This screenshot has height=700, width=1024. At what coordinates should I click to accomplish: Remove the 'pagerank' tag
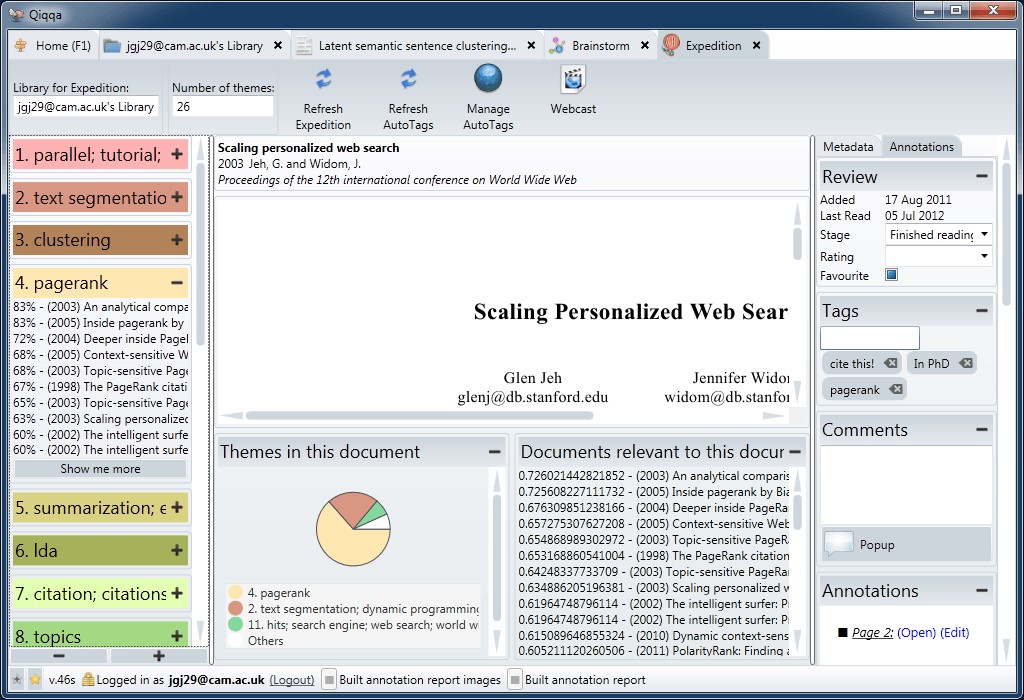pyautogui.click(x=895, y=389)
